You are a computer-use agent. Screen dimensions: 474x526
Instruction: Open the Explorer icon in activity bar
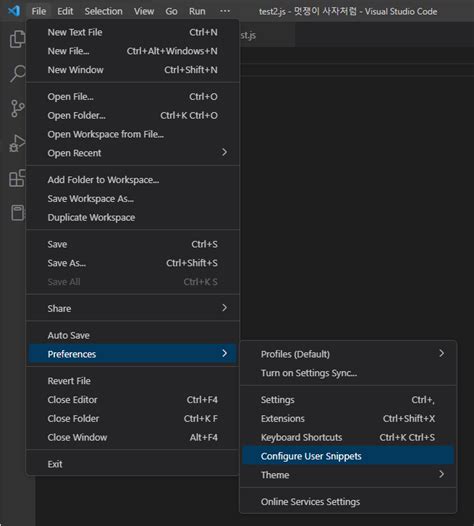tap(17, 39)
